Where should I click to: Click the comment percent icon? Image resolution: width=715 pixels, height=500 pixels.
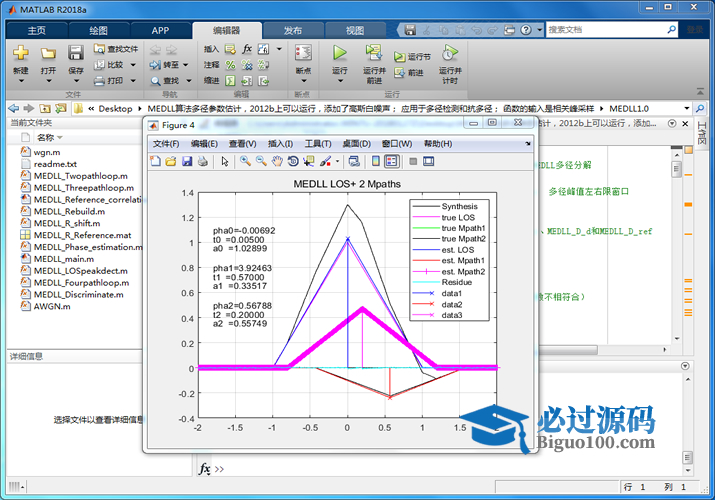tap(230, 65)
